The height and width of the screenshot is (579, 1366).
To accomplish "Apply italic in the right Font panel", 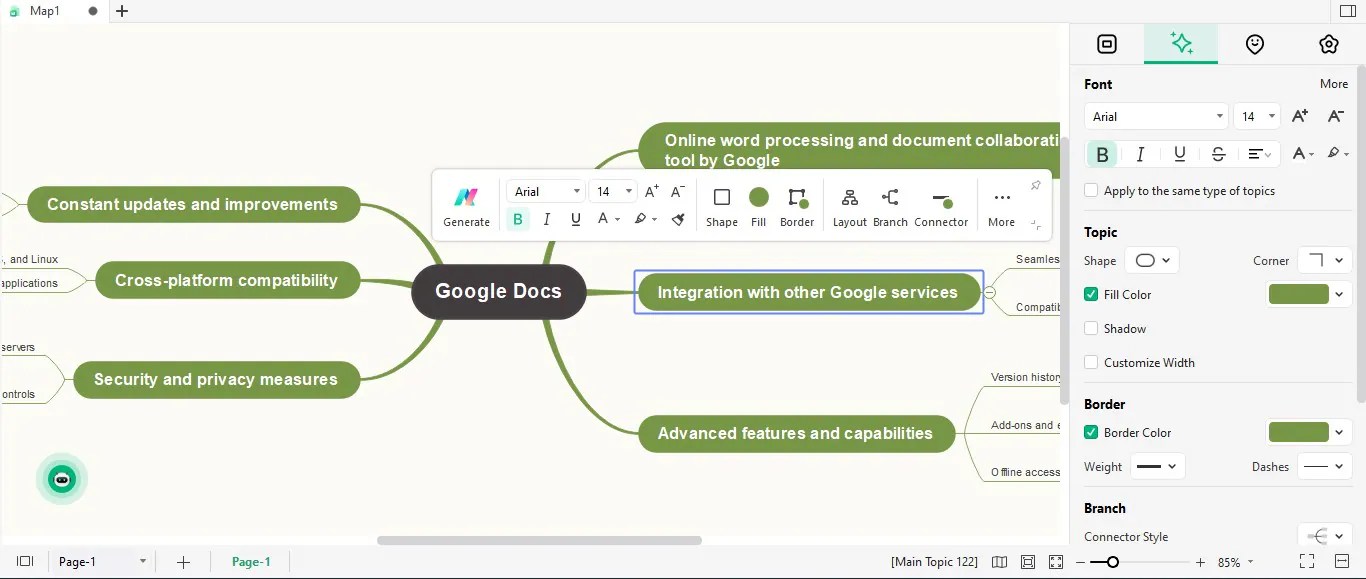I will tap(1140, 154).
